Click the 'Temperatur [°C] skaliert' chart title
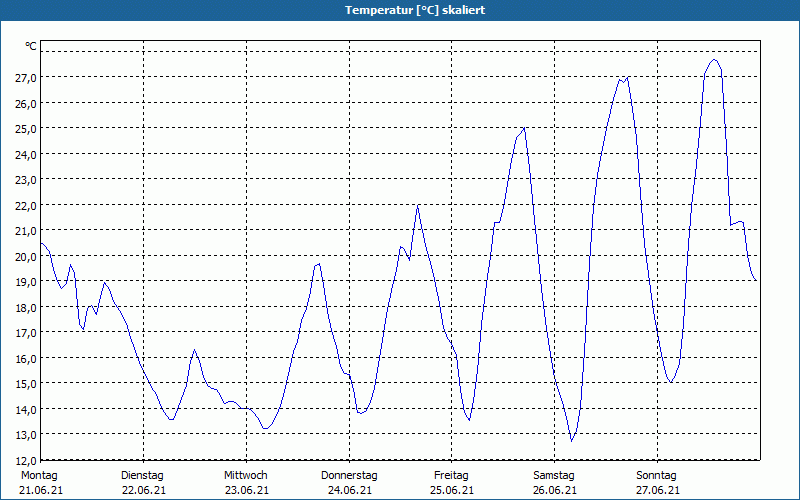Screen dimensions: 800x500 400,10
